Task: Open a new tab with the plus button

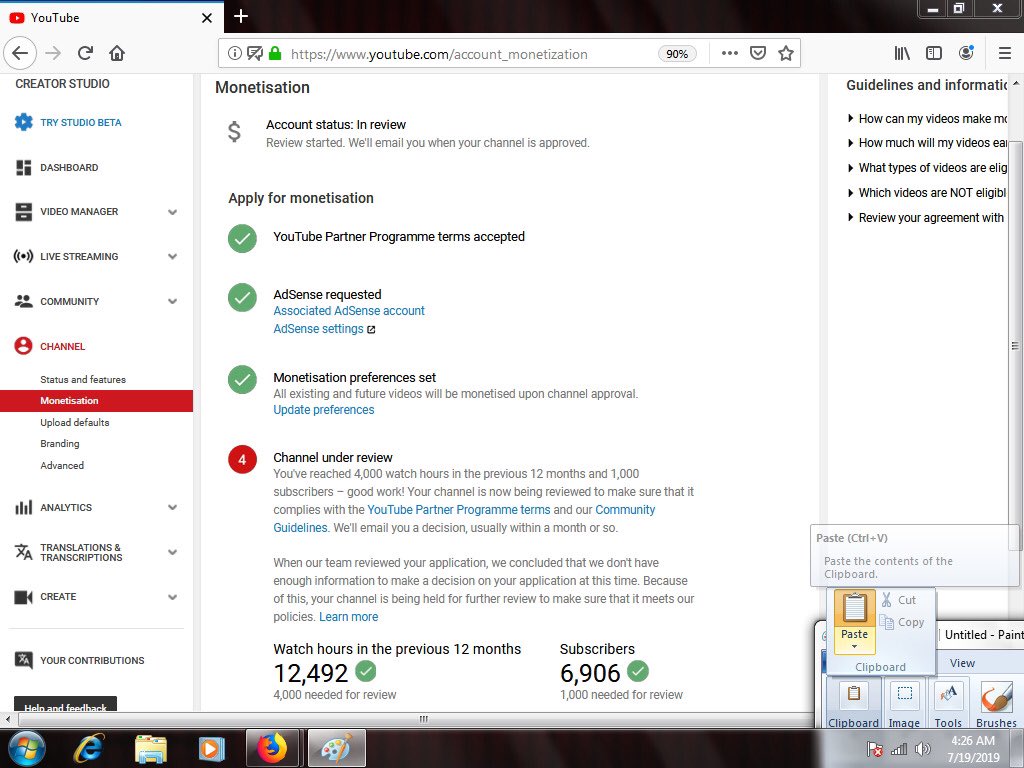Action: [240, 16]
